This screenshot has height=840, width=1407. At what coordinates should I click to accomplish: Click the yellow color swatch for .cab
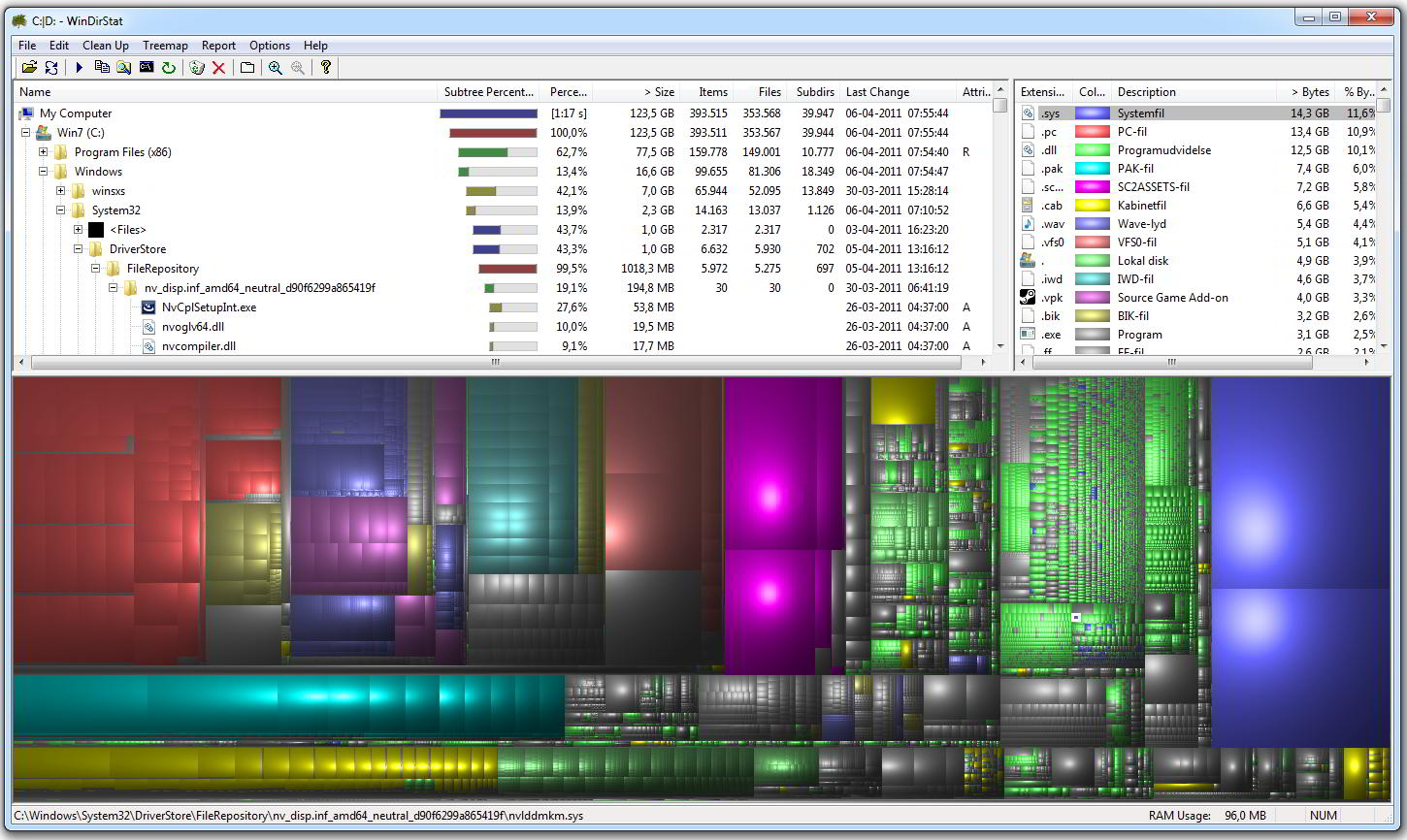1092,206
